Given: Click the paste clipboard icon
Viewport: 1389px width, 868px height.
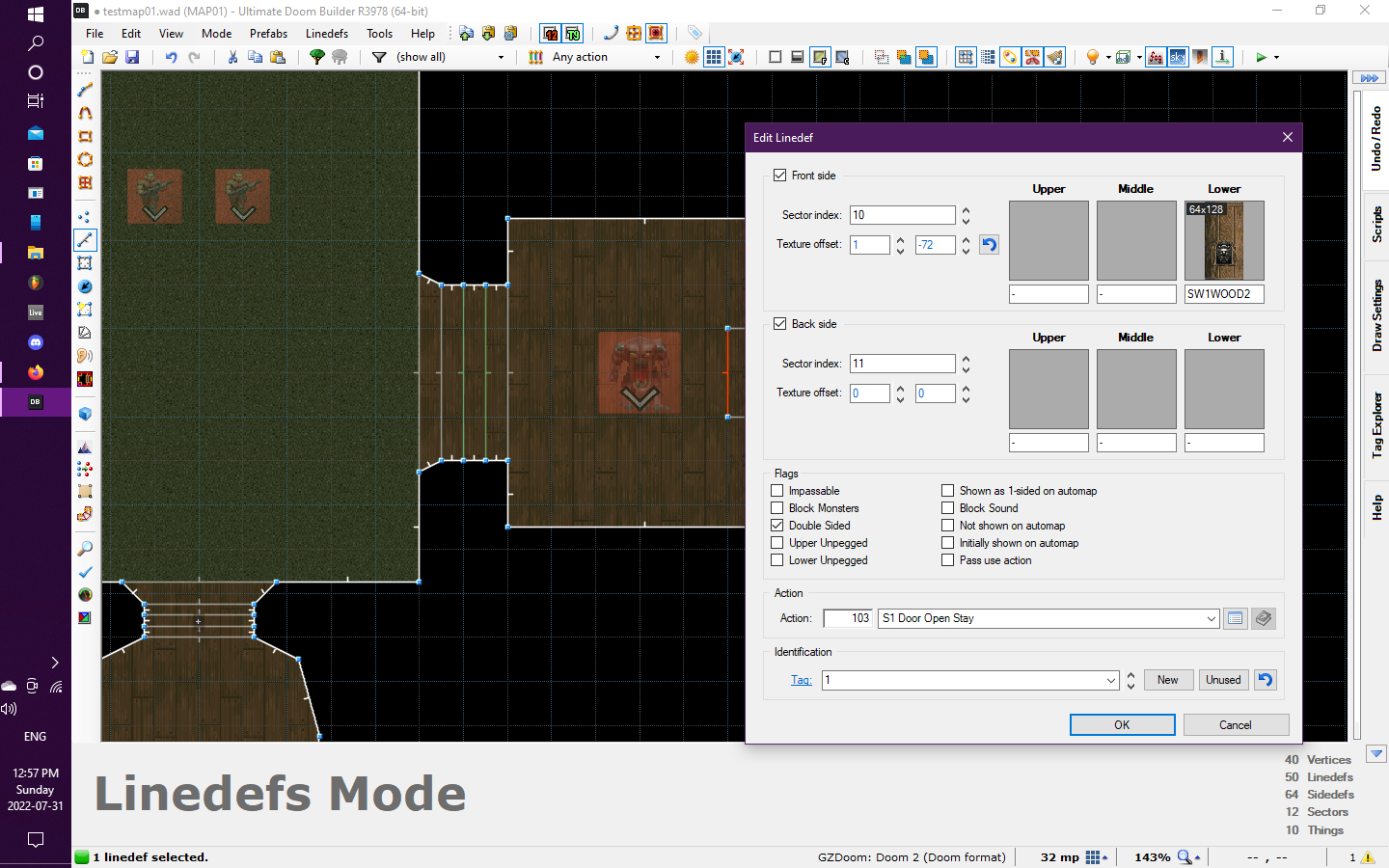Looking at the screenshot, I should pyautogui.click(x=278, y=58).
